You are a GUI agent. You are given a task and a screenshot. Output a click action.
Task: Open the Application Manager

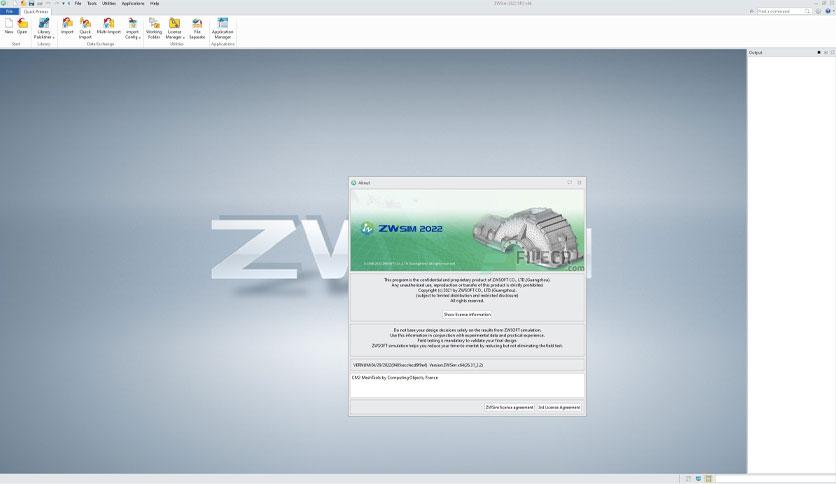222,28
